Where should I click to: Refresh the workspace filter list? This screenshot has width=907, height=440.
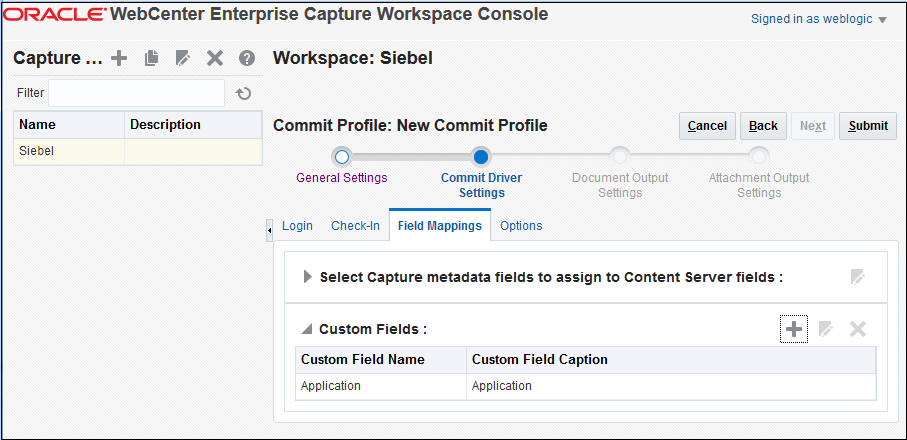coord(243,94)
